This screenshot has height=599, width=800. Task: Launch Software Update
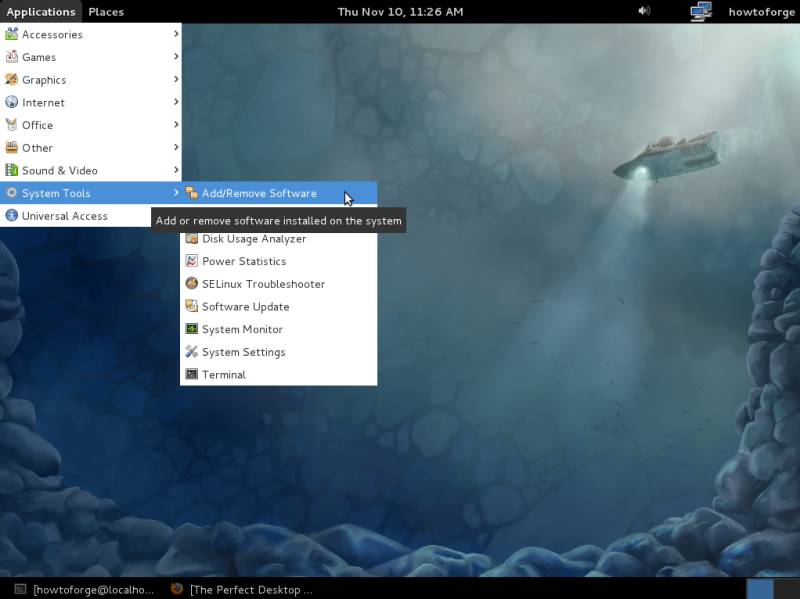(x=279, y=307)
